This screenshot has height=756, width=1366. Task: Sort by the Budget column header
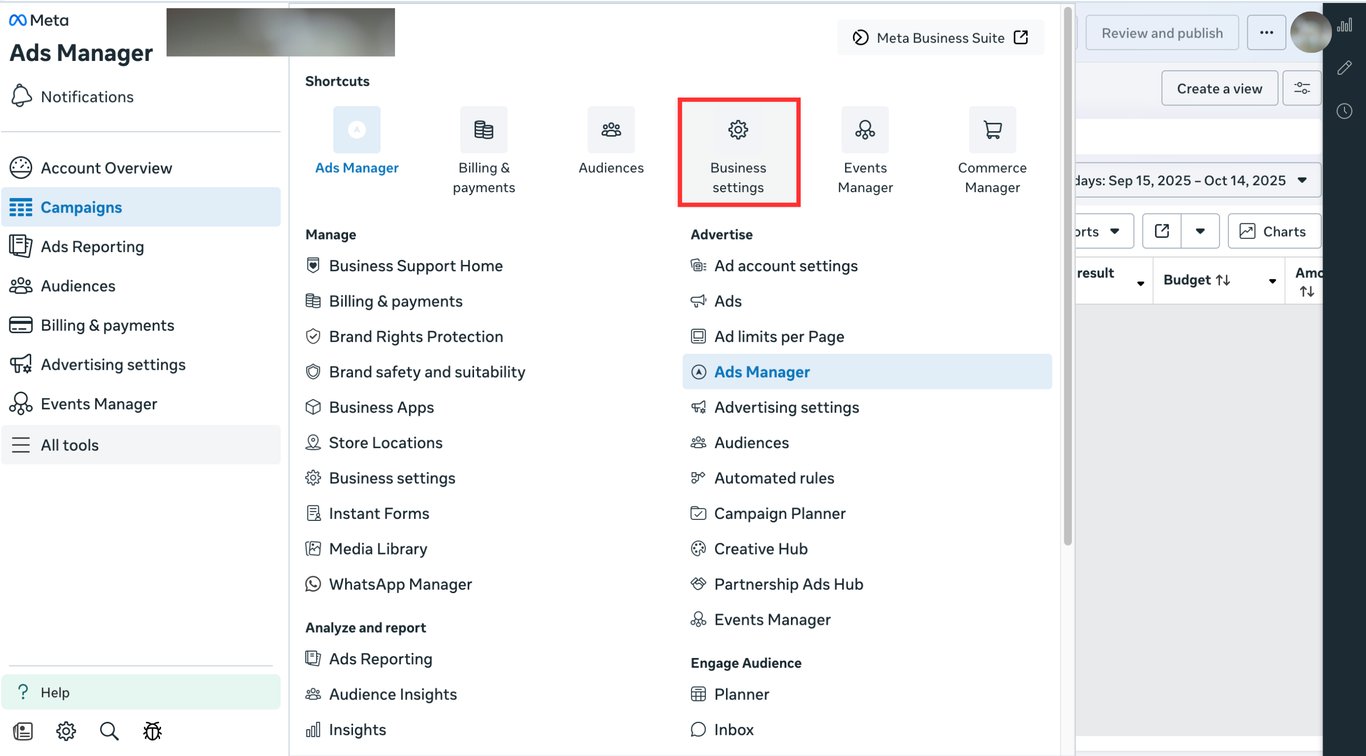pyautogui.click(x=1197, y=280)
